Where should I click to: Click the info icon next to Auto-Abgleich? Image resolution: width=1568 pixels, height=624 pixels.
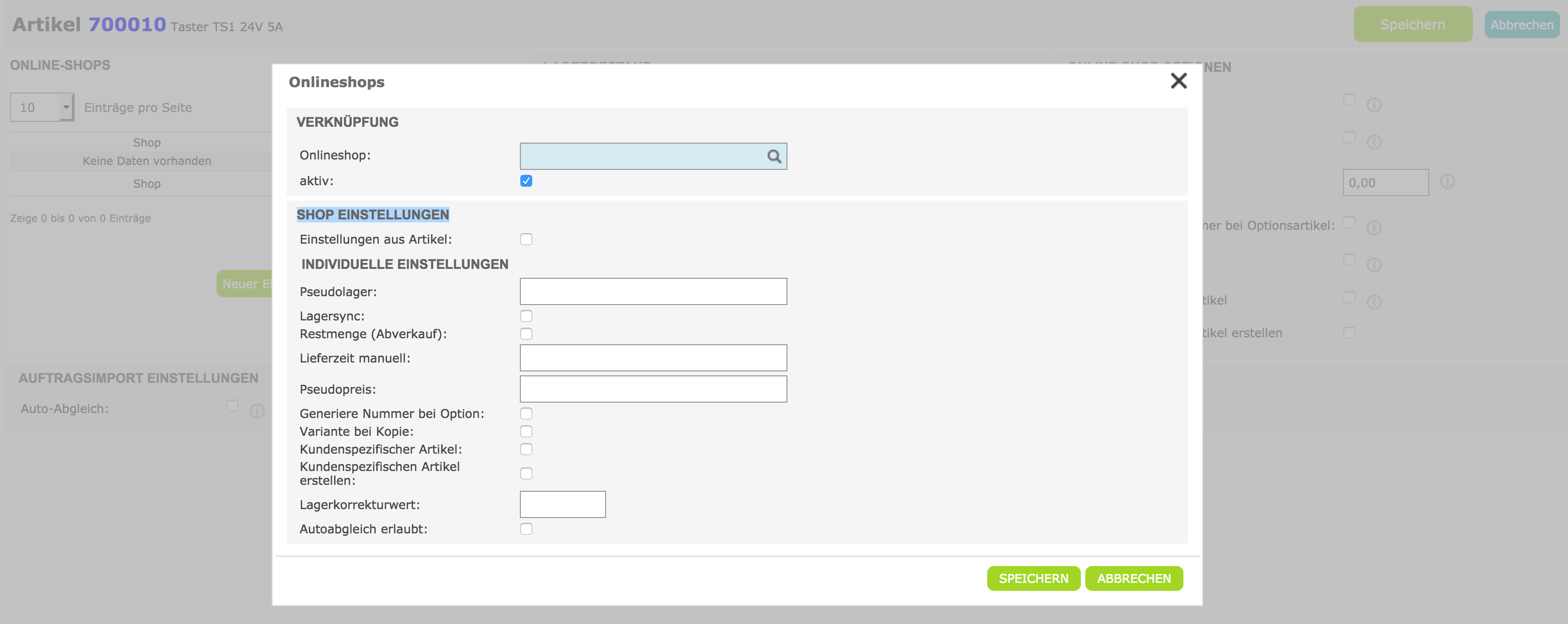click(257, 411)
